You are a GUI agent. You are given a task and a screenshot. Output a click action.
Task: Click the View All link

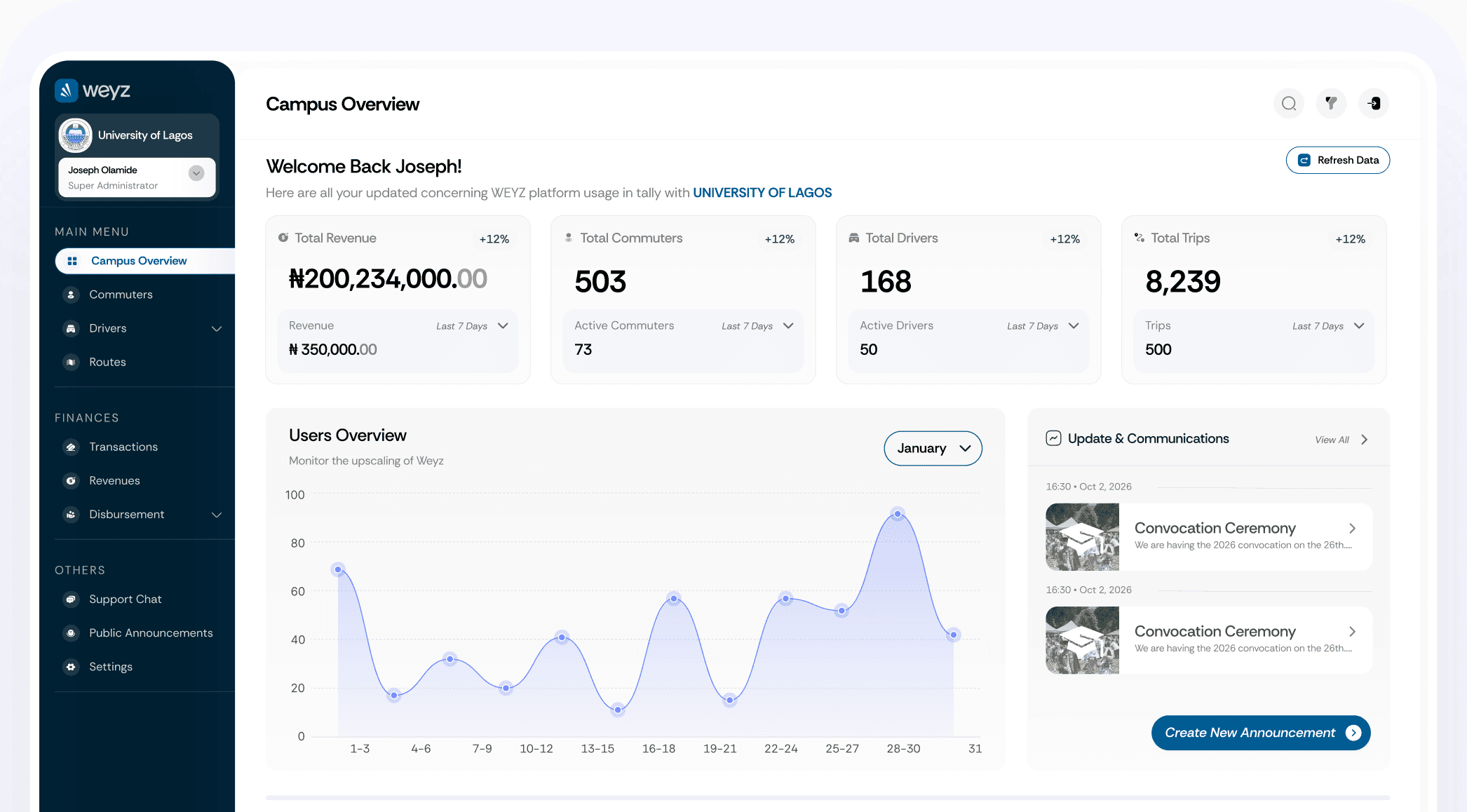point(1332,440)
